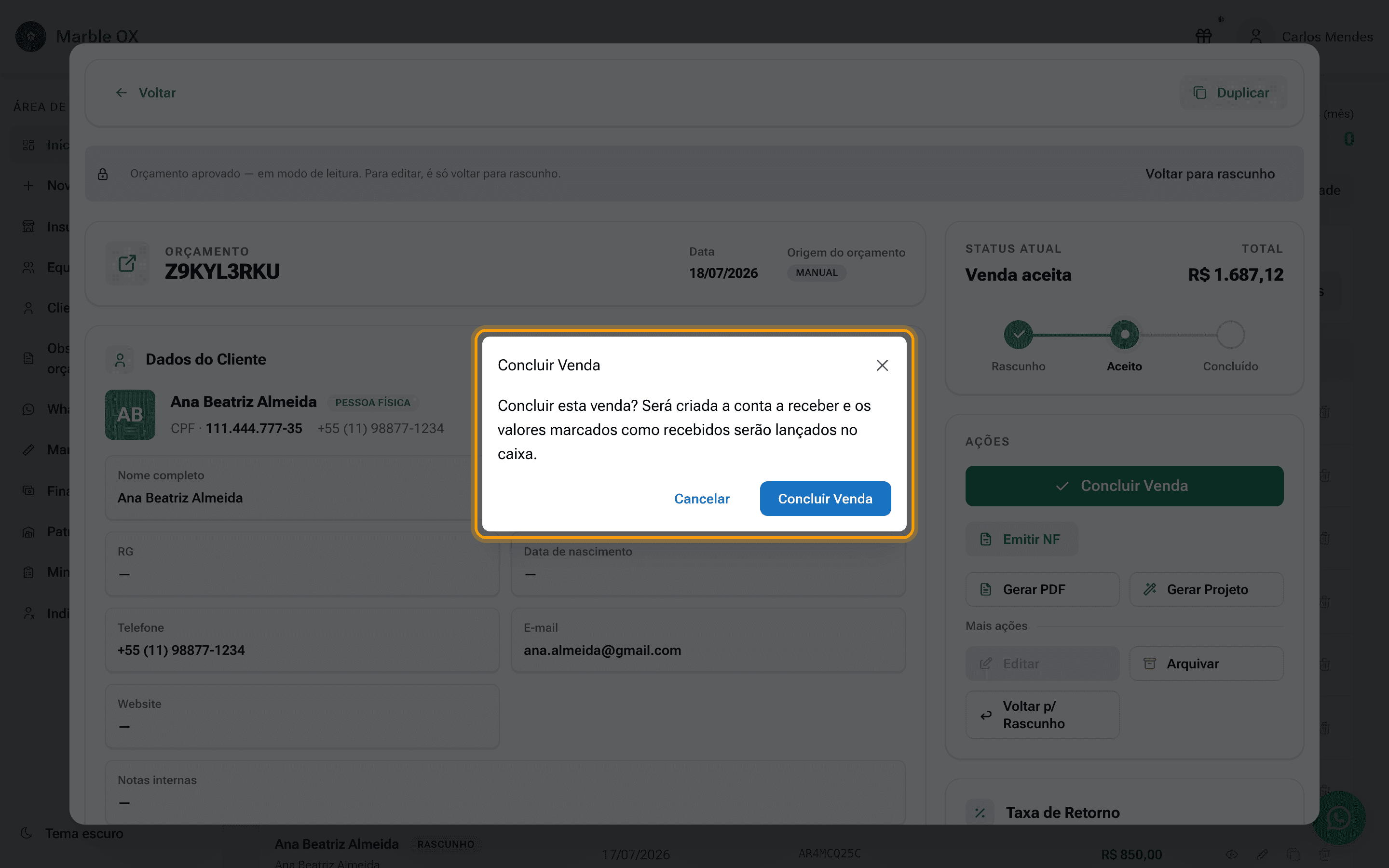Click the Emitir NF button
The width and height of the screenshot is (1389, 868).
tap(1021, 539)
